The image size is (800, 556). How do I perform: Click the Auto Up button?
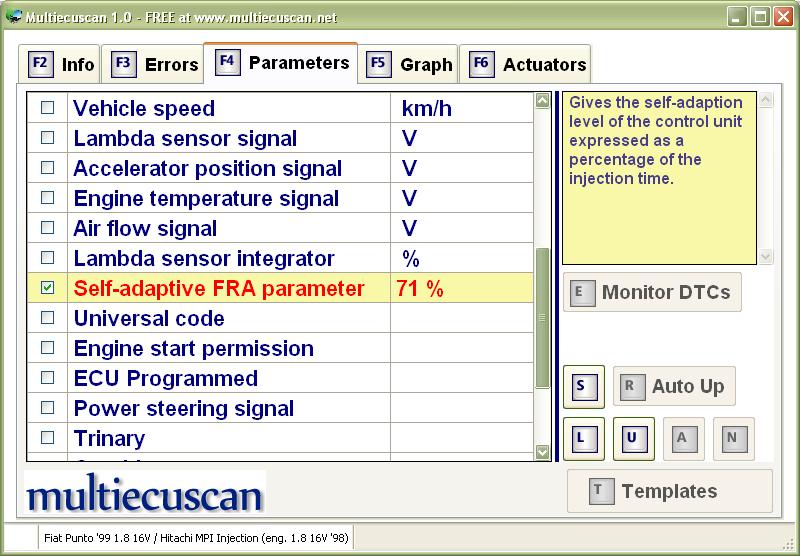[x=674, y=386]
